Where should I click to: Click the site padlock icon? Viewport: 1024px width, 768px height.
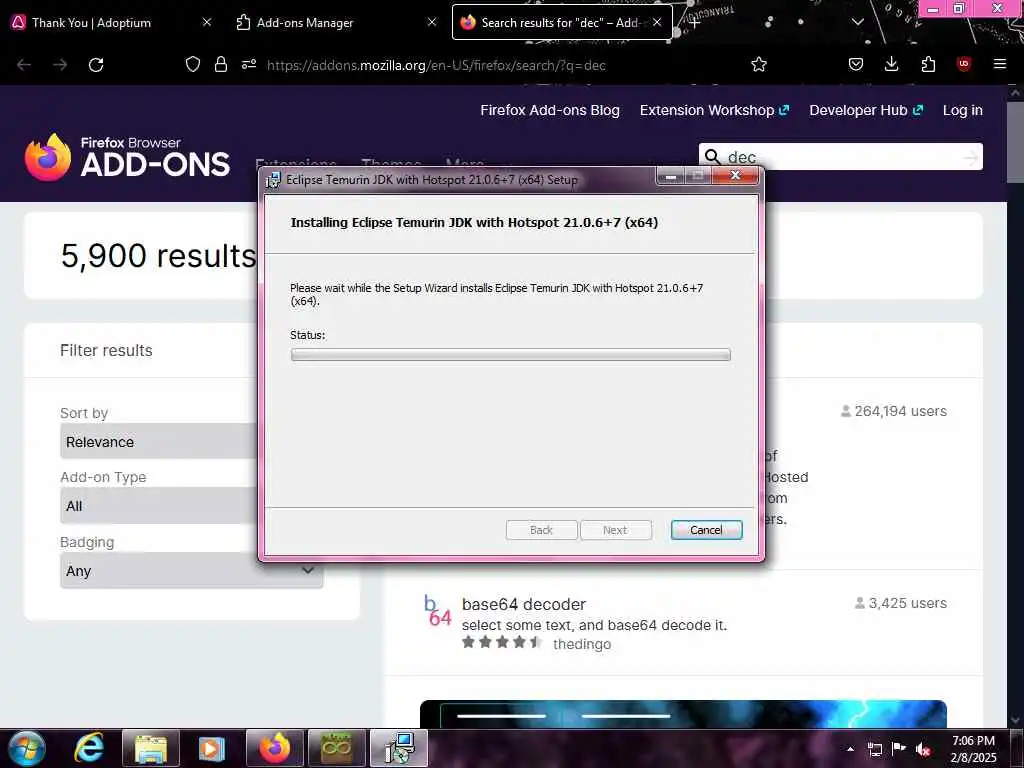tap(221, 64)
